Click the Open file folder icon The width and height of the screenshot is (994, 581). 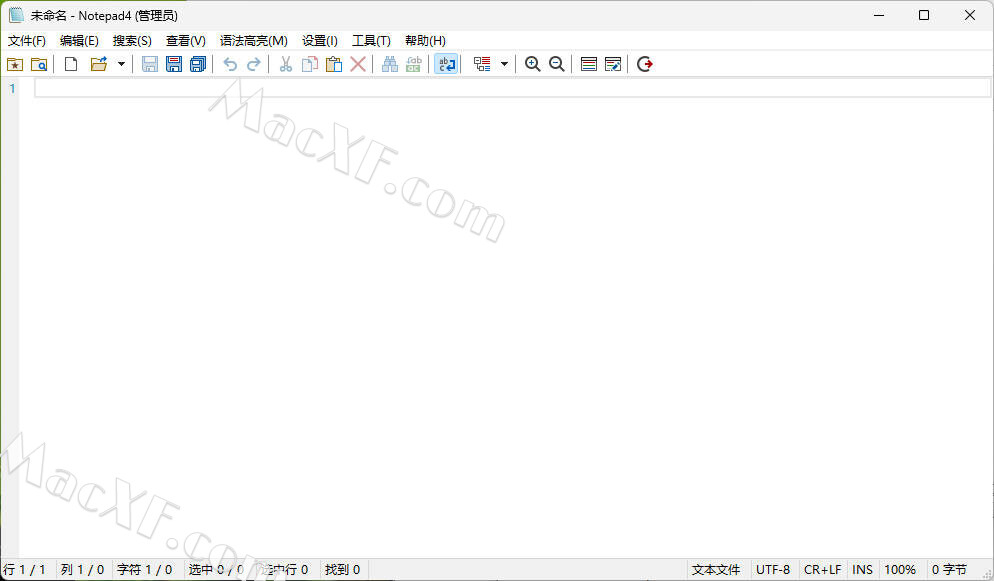tap(99, 64)
